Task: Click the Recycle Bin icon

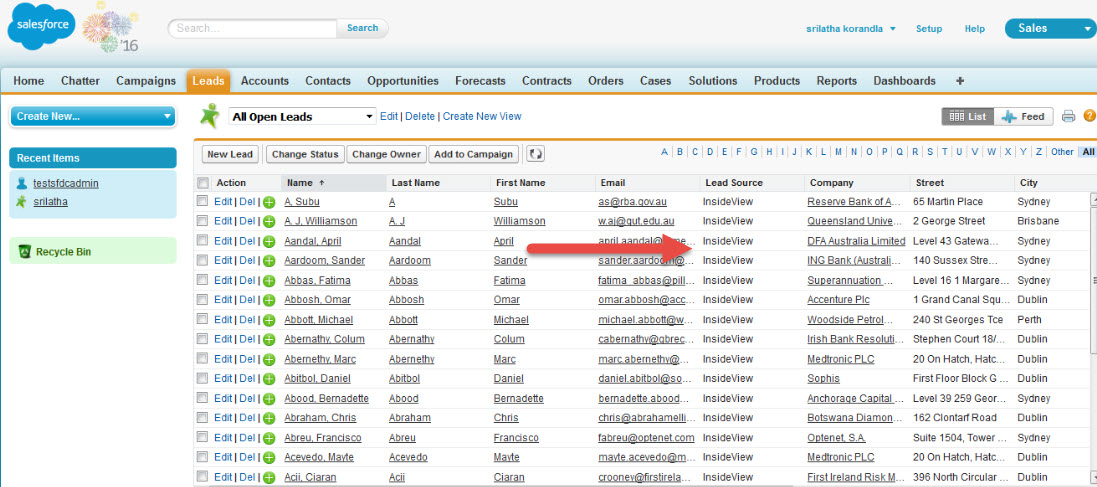Action: (x=24, y=252)
